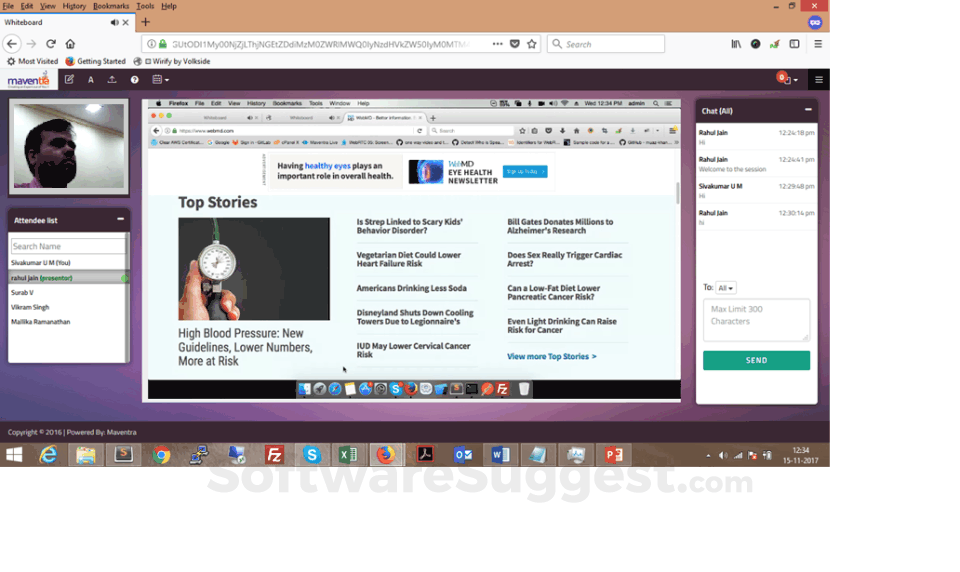Open the Maventra hamburger menu
The image size is (960, 572).
click(x=819, y=80)
